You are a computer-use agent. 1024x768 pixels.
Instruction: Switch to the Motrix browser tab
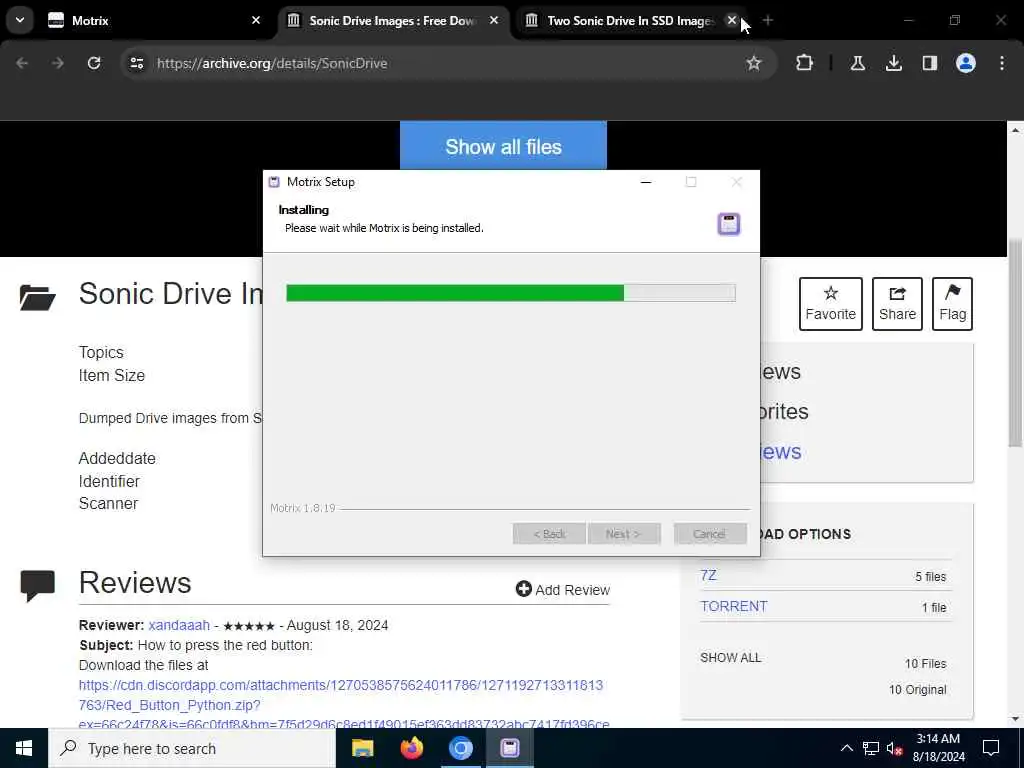coord(154,20)
